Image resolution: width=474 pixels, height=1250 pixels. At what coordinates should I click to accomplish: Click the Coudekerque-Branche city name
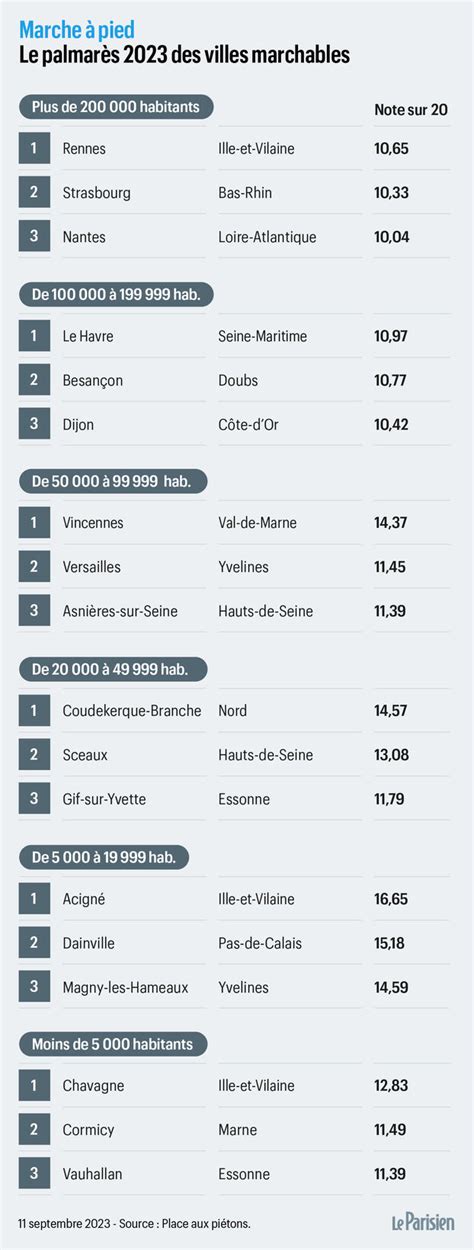132,711
